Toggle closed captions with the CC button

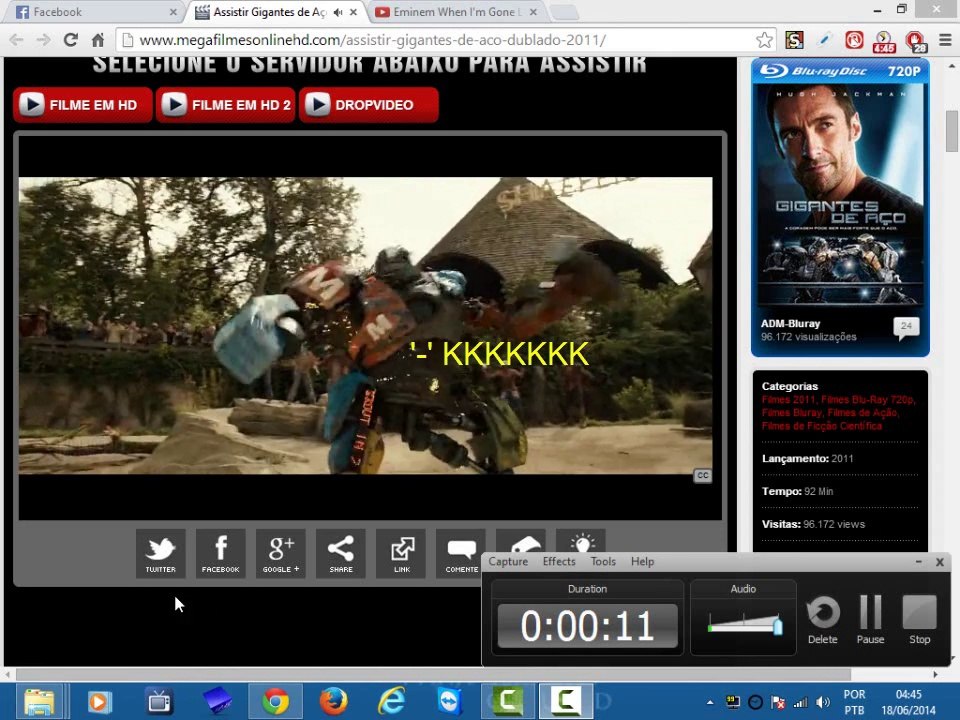702,476
